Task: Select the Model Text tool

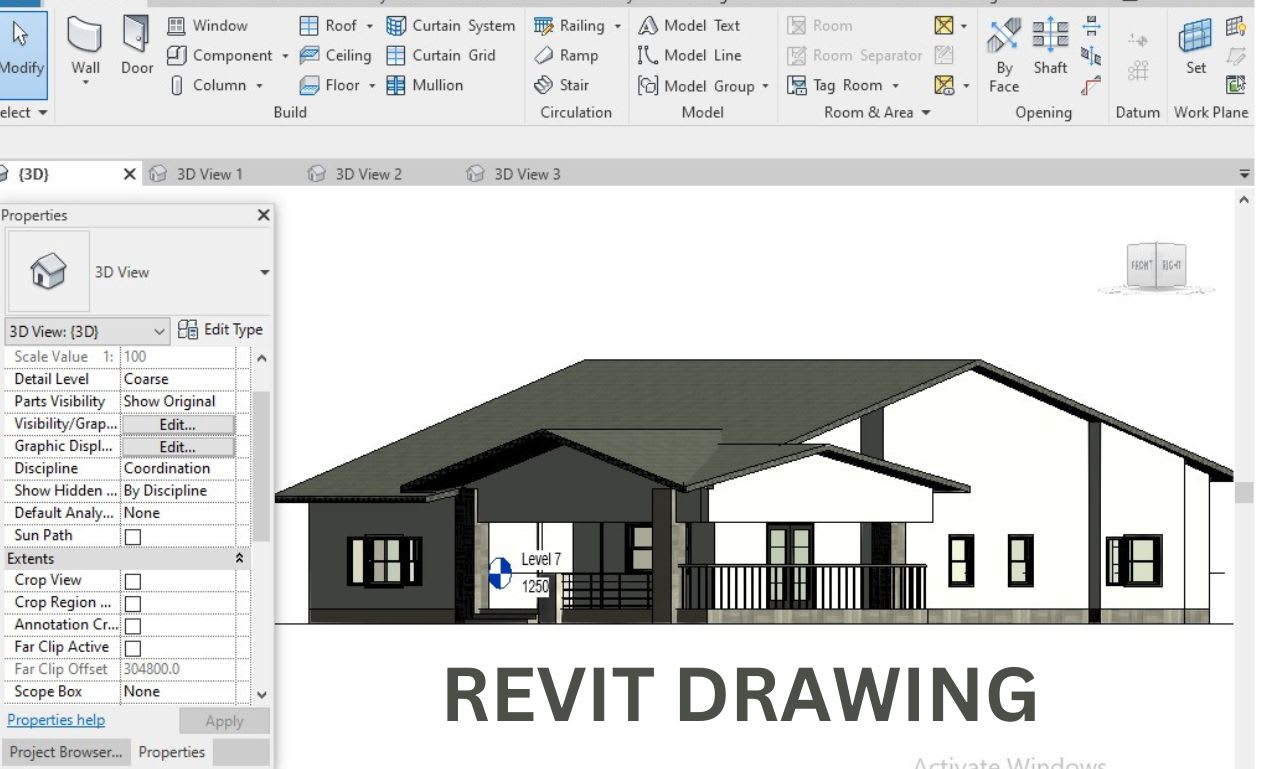Action: click(696, 25)
